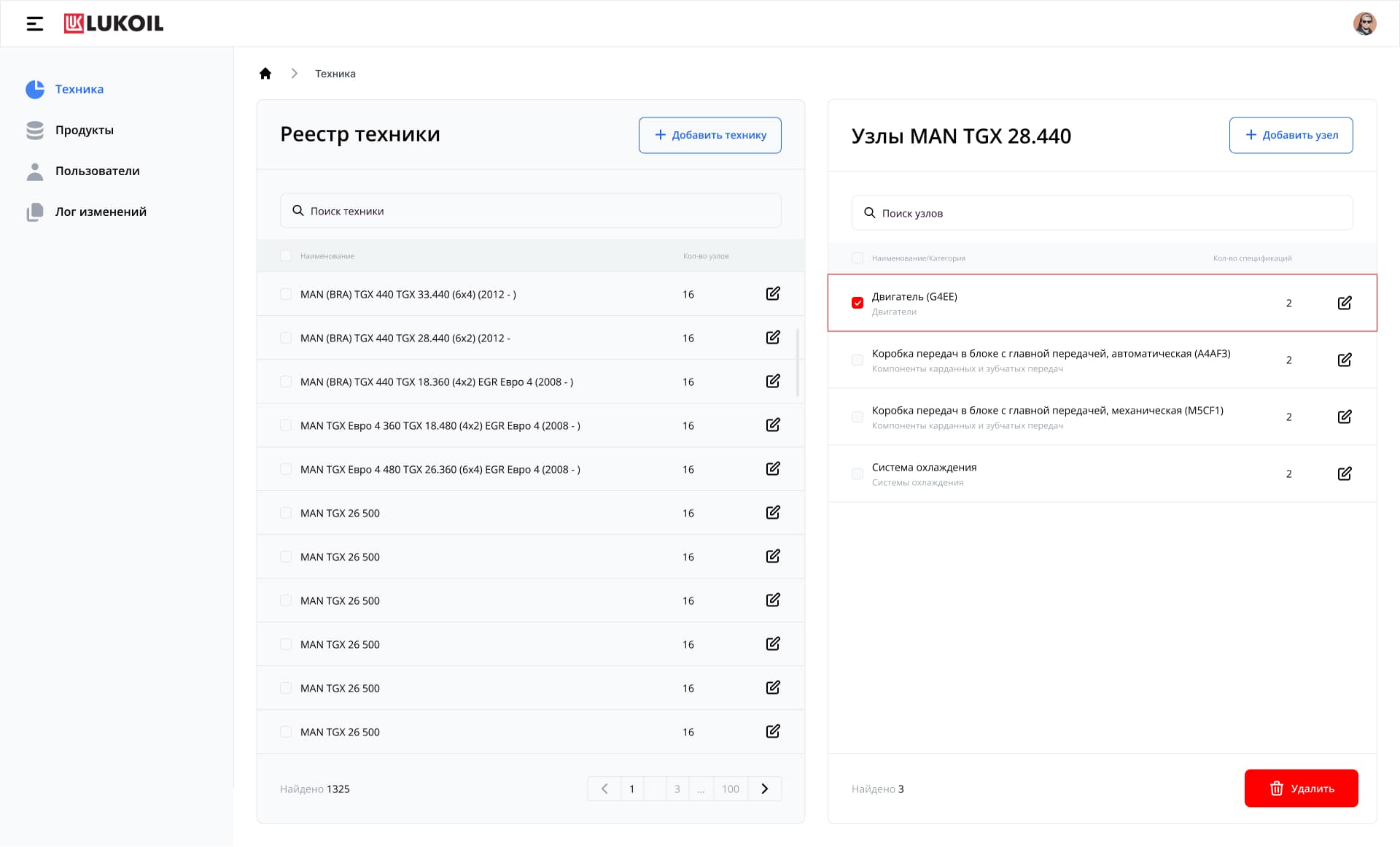This screenshot has height=847, width=1400.
Task: Open the user profile avatar
Action: (x=1364, y=23)
